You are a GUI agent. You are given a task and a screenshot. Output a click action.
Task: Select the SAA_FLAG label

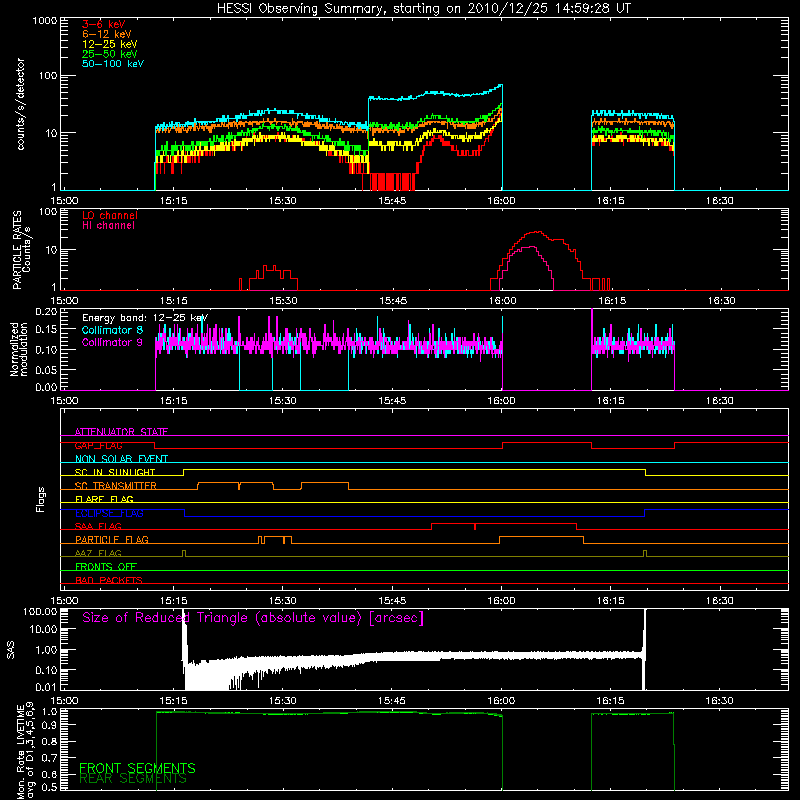click(98, 526)
